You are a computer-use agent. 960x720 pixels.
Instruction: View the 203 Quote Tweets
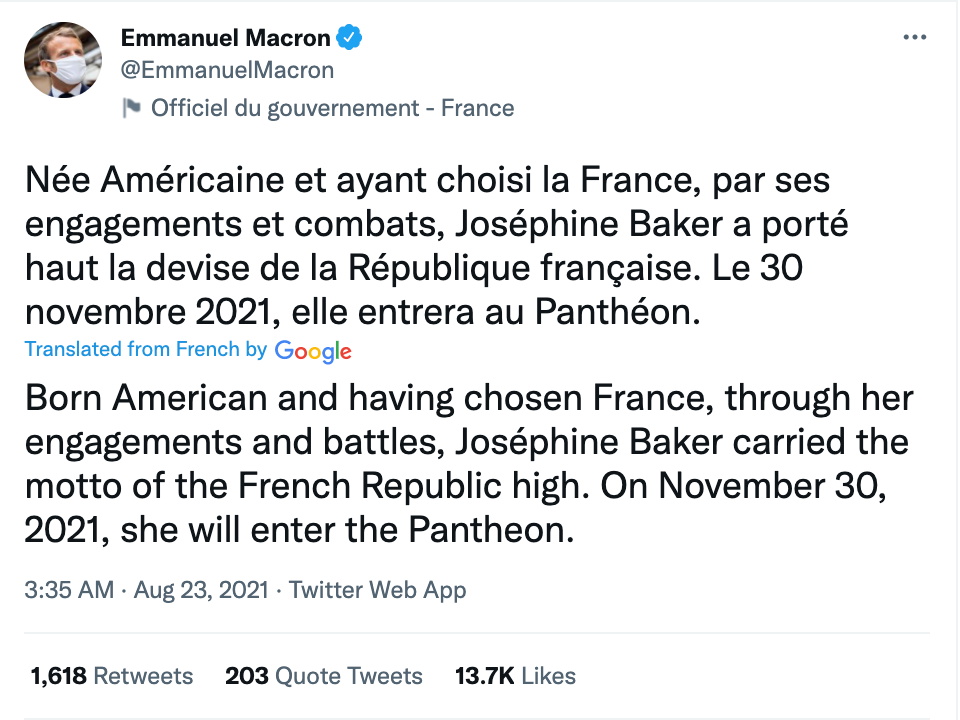(x=323, y=676)
